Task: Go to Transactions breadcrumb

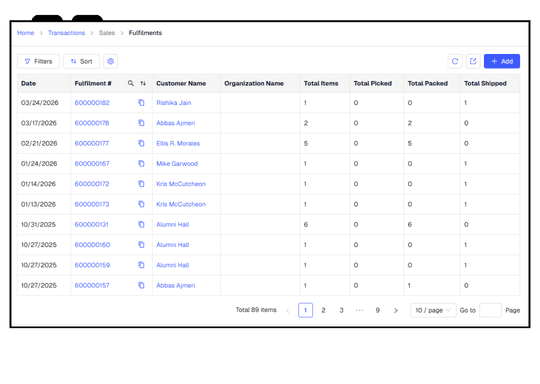Action: (66, 33)
